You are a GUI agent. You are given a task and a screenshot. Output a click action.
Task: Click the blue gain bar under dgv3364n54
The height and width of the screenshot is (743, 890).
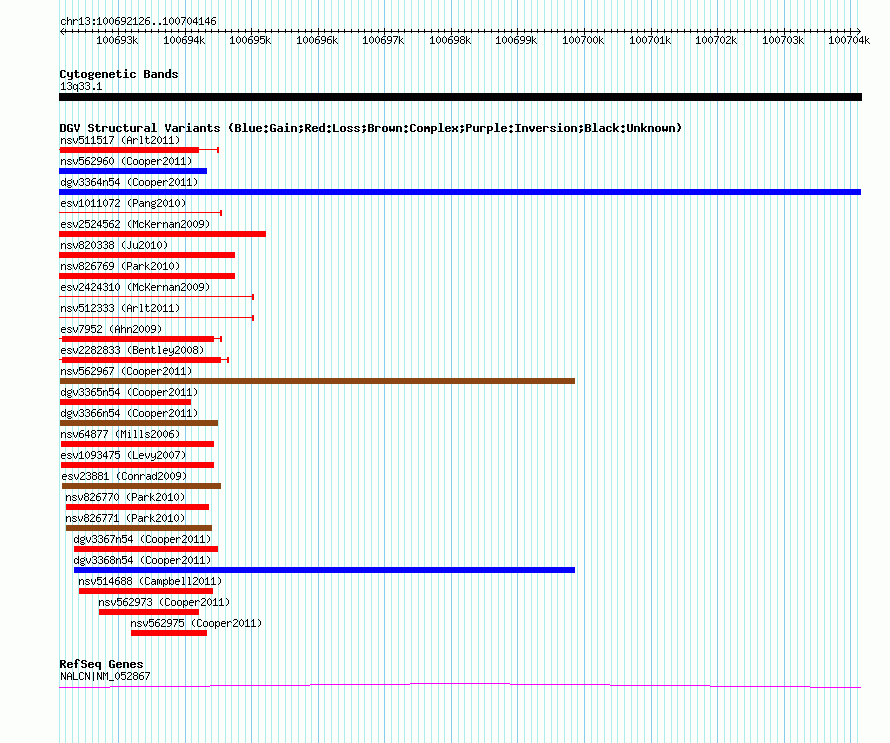click(x=460, y=192)
